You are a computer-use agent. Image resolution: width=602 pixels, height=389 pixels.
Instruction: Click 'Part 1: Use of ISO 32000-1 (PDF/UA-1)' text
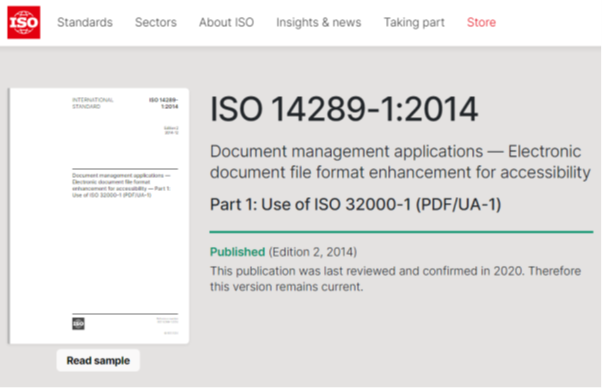(356, 204)
